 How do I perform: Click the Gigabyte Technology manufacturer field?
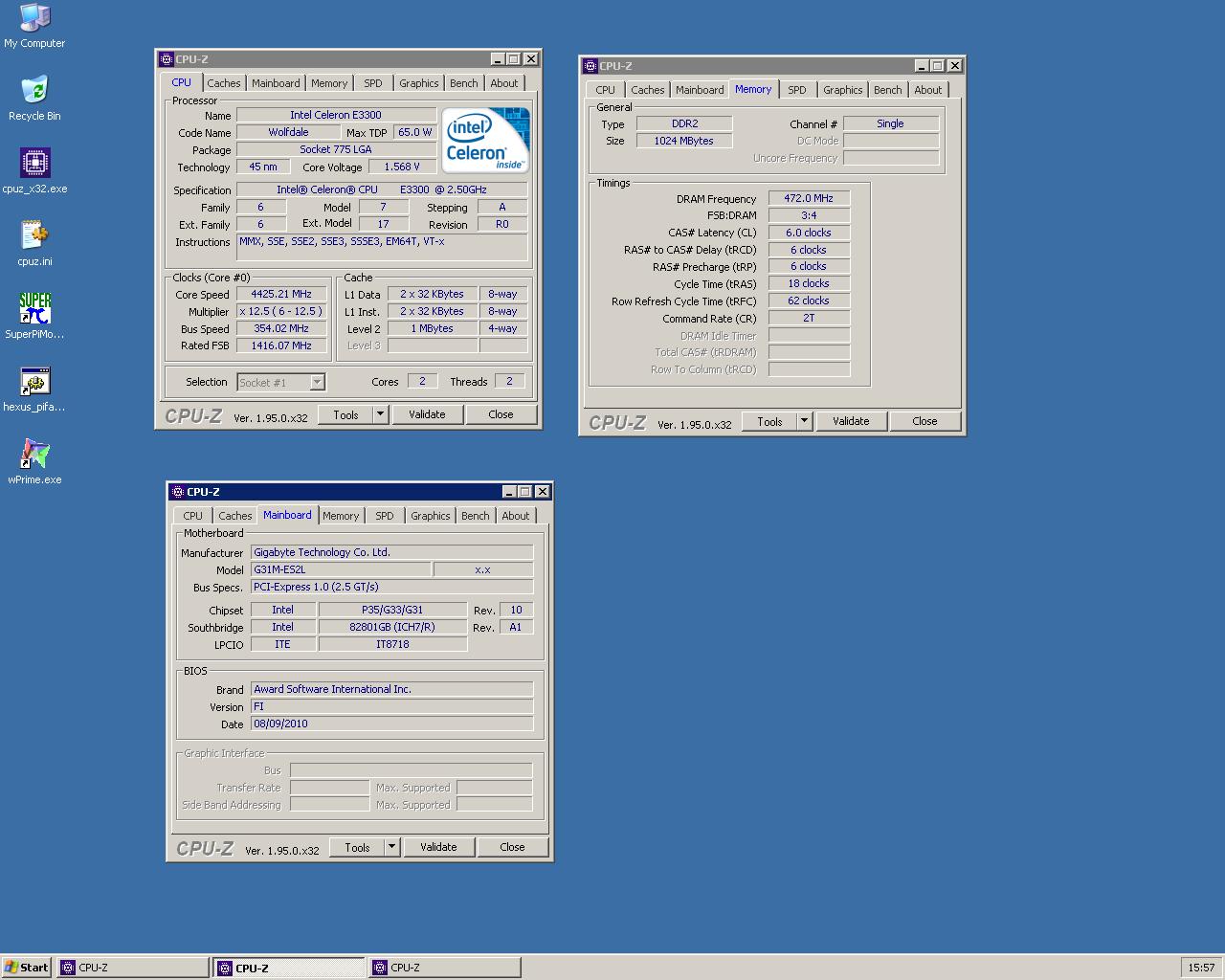[x=391, y=552]
